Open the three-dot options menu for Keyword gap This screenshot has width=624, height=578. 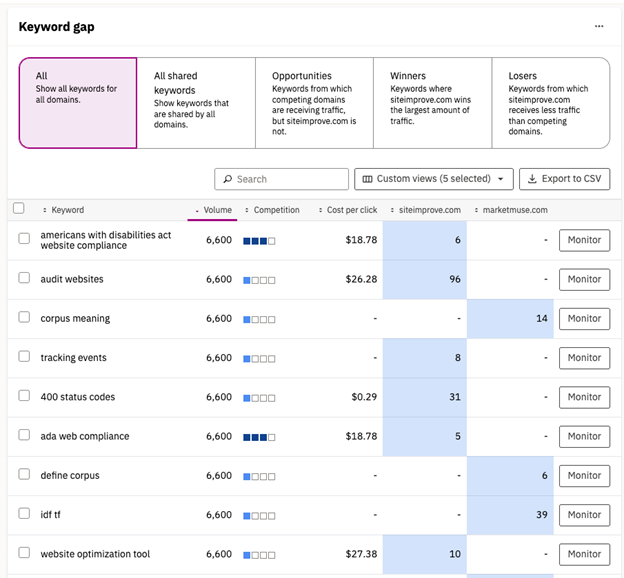599,27
